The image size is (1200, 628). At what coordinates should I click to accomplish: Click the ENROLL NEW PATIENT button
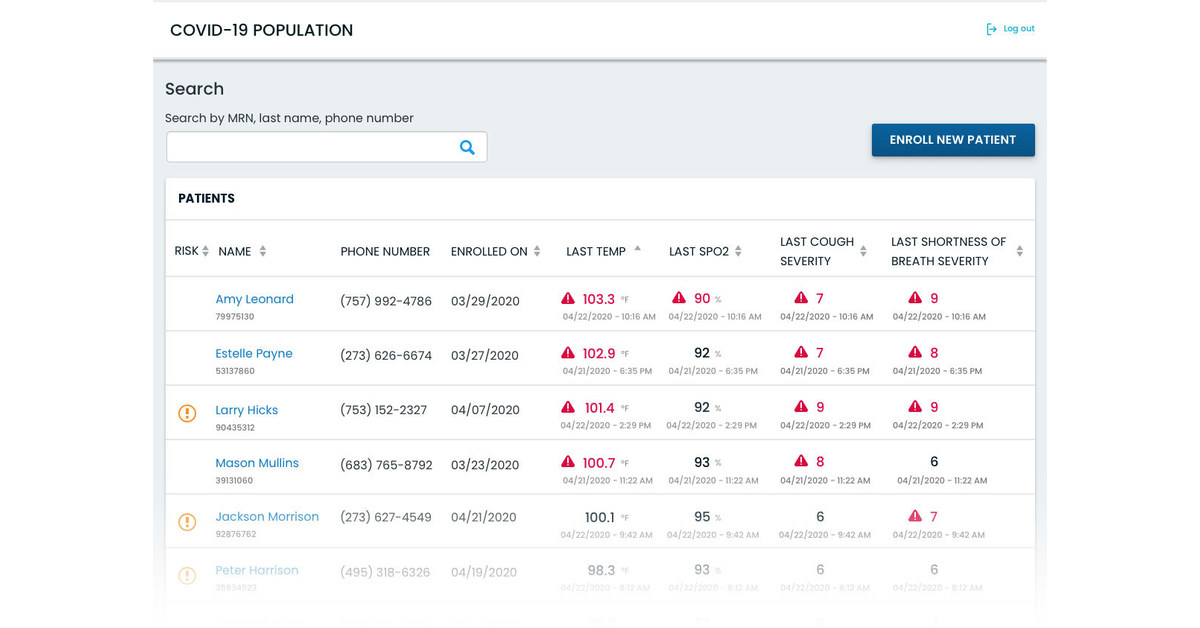tap(952, 140)
